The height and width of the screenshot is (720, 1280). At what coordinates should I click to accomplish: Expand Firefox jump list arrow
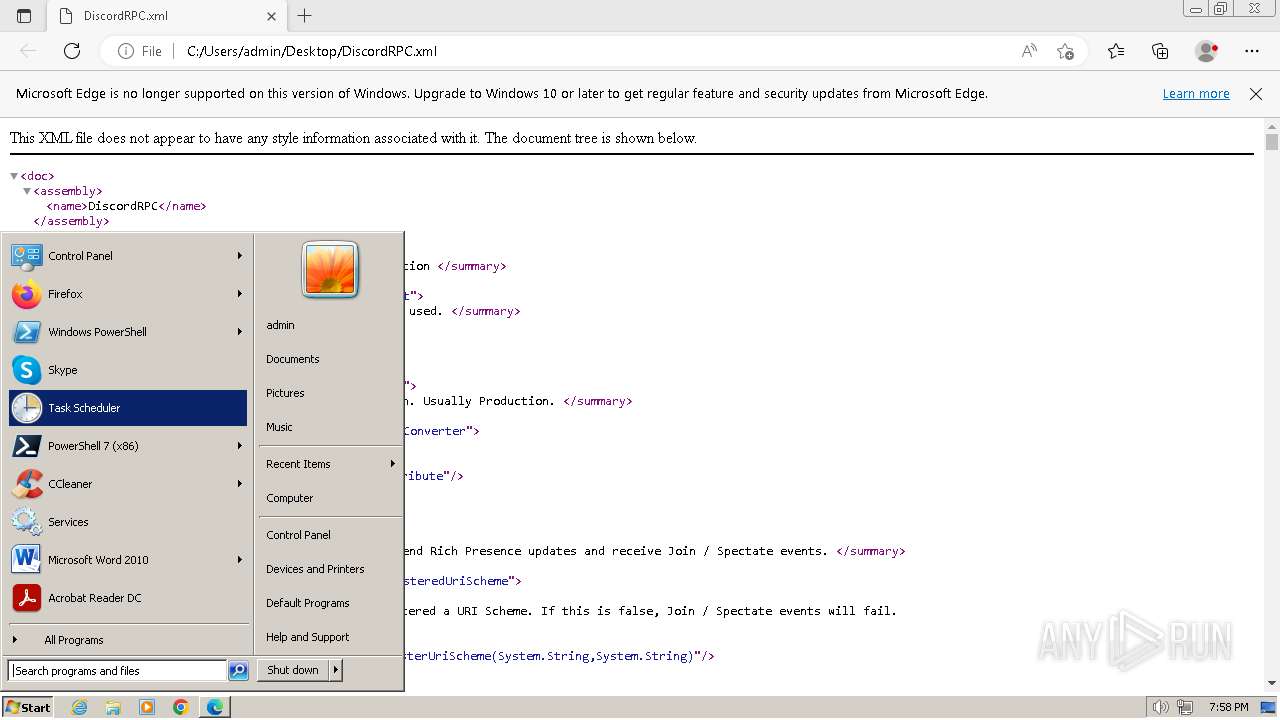(x=240, y=294)
